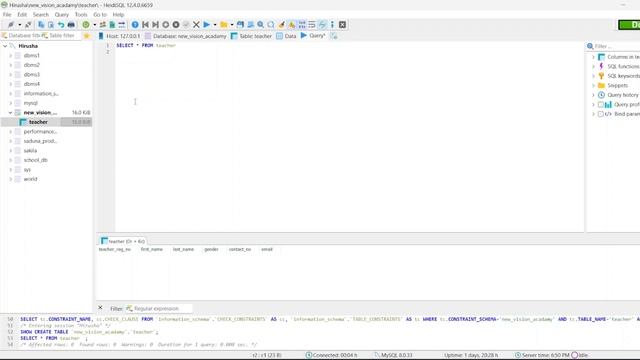Click the teacher_reg_no column header
640x360 pixels.
click(x=115, y=249)
